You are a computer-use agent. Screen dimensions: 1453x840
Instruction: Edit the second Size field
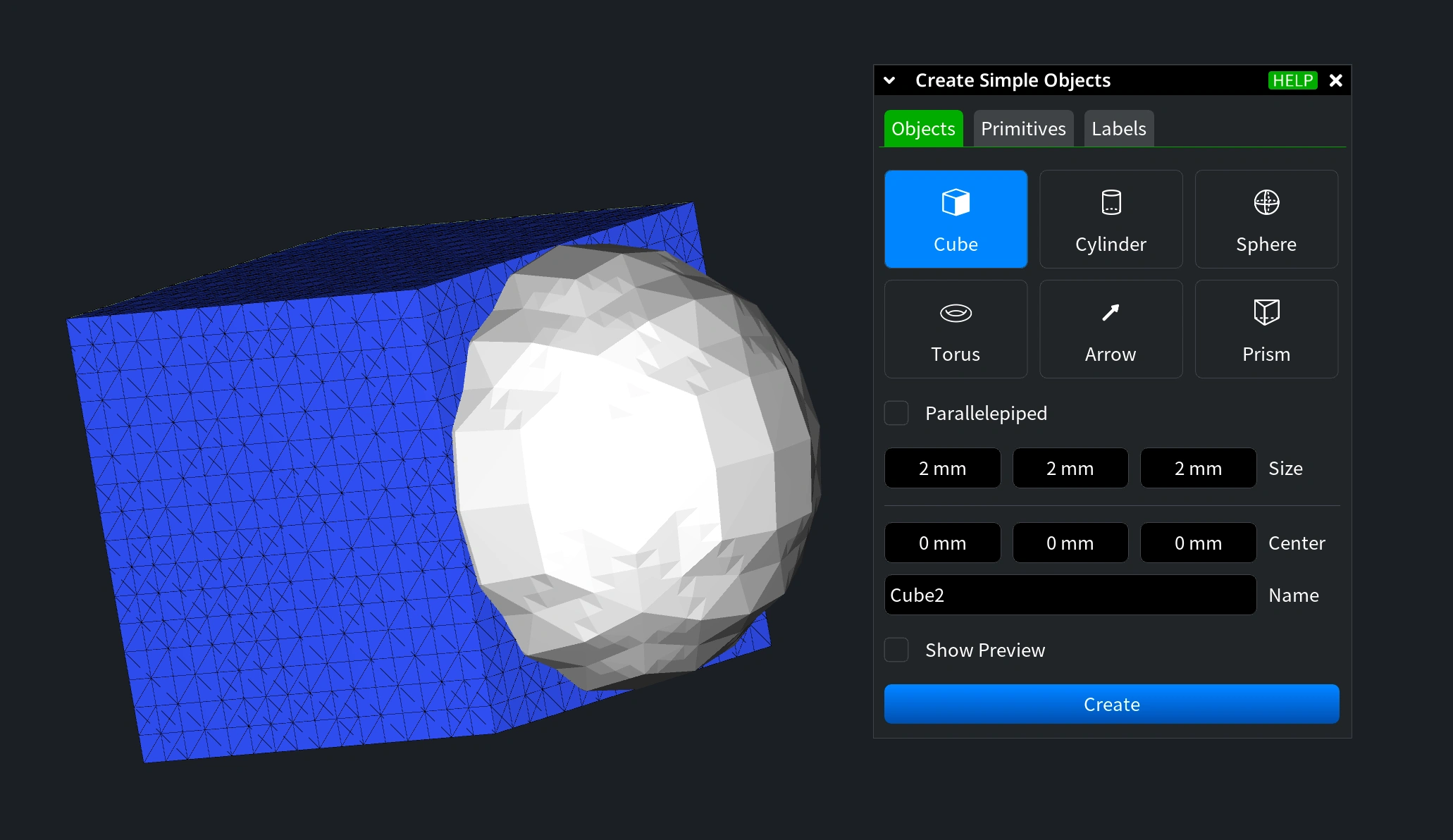1070,468
